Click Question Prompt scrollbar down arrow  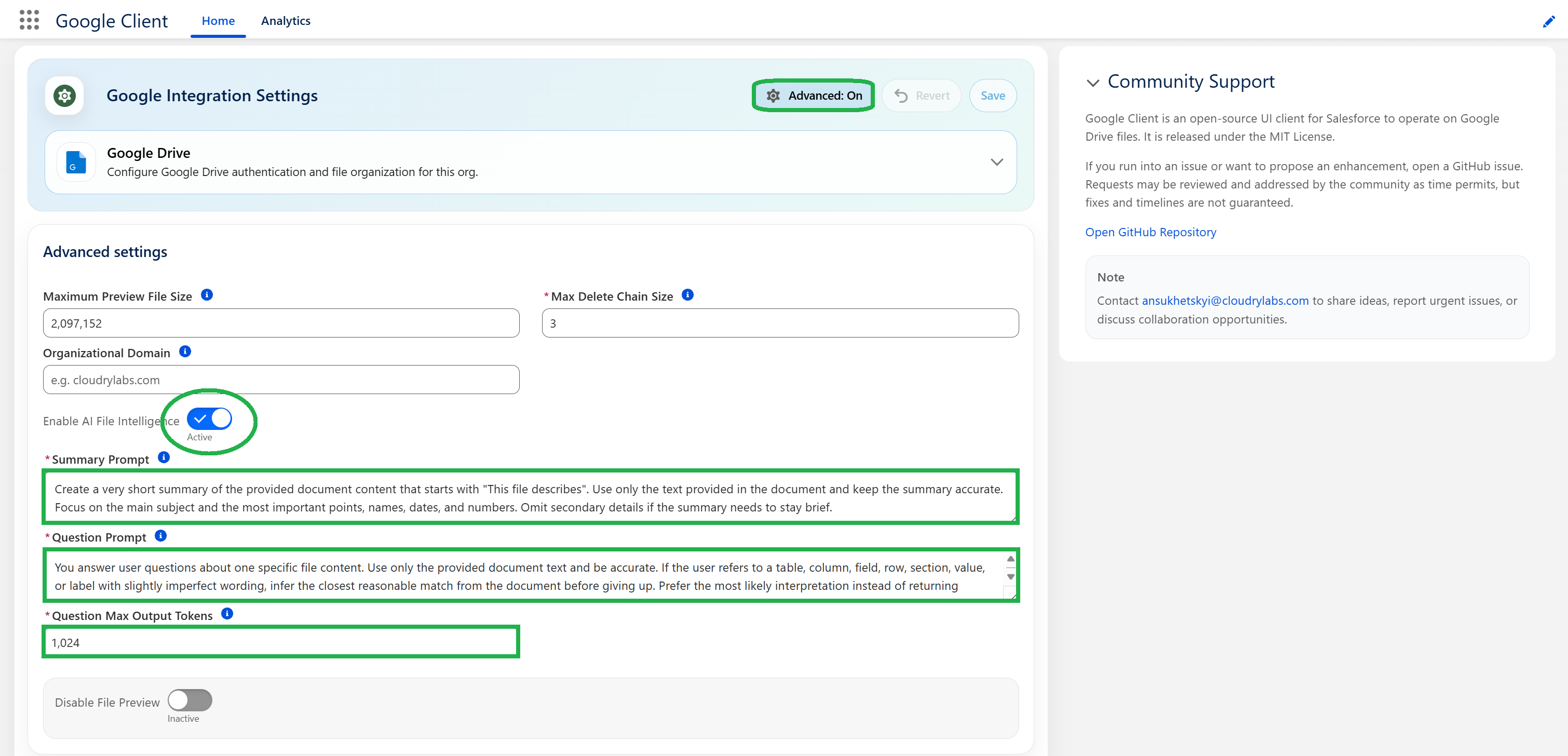[x=1010, y=576]
